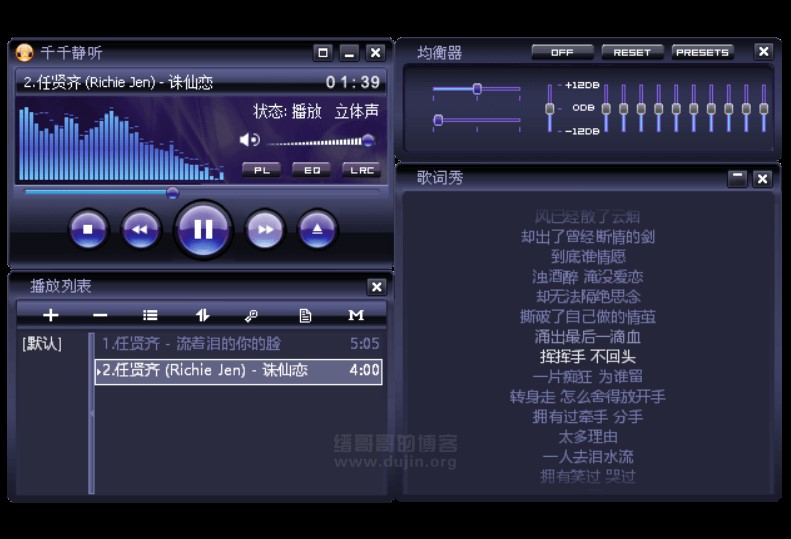Select track 1 流着泪的你的脸
Image resolution: width=791 pixels, height=539 pixels.
[238, 344]
